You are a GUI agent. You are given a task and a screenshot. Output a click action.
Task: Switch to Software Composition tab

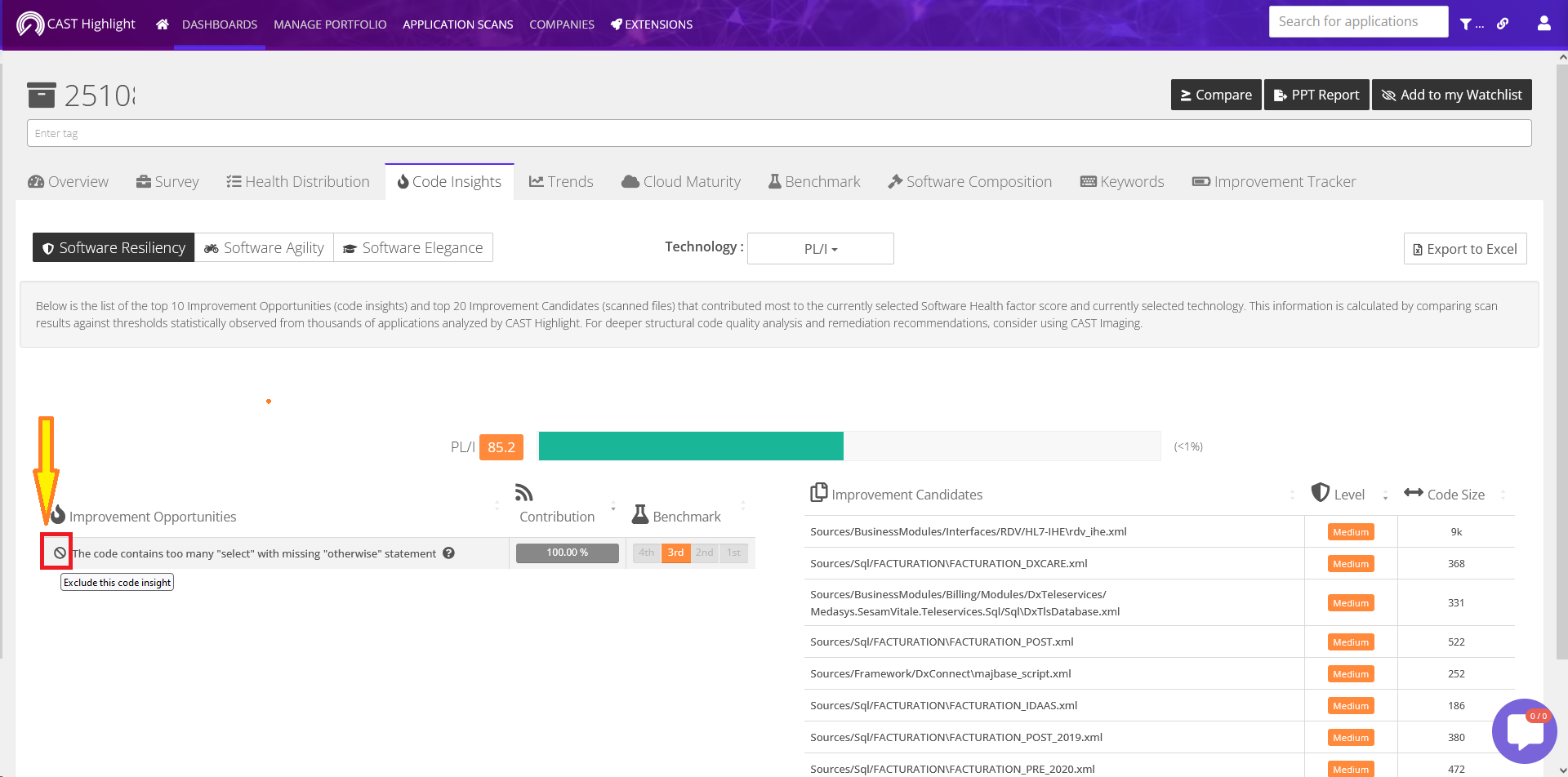pos(970,181)
